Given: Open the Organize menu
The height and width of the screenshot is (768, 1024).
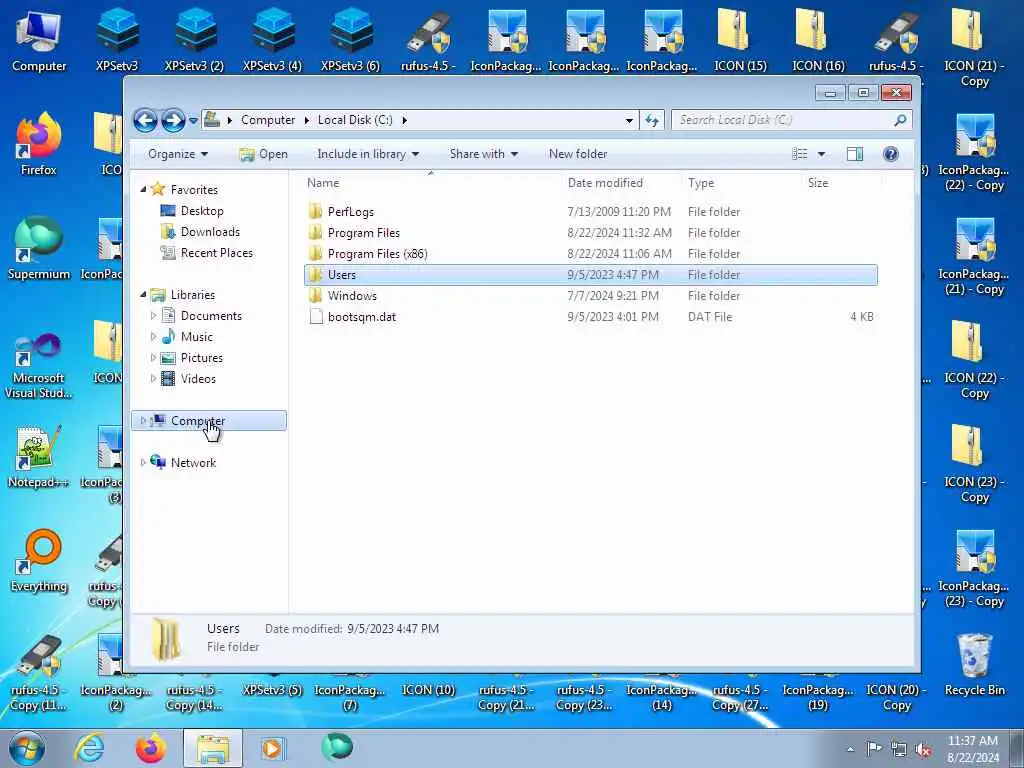Looking at the screenshot, I should coord(178,154).
